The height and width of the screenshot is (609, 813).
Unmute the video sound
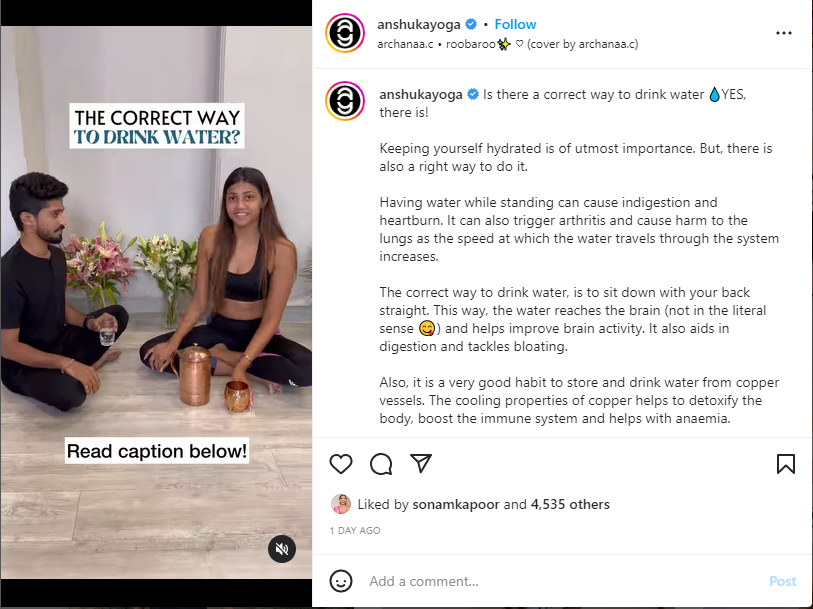[282, 549]
